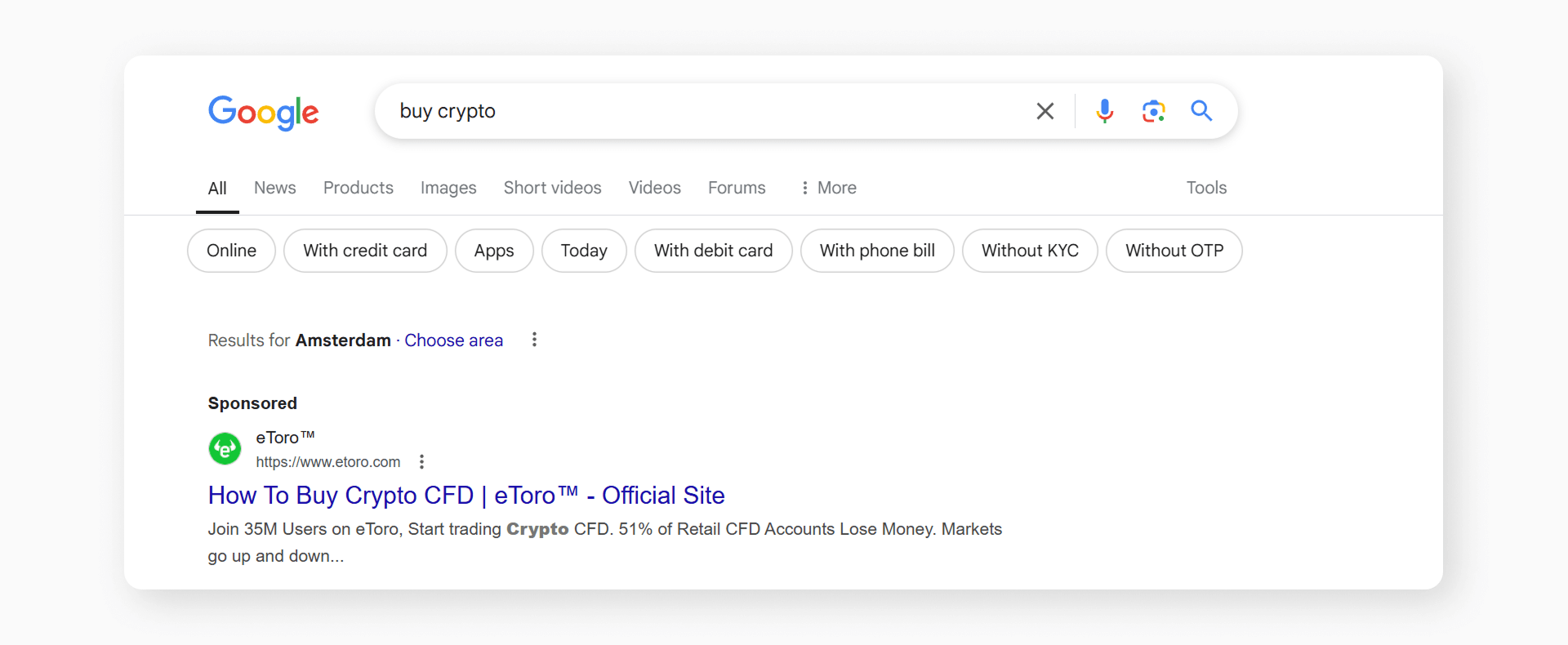The height and width of the screenshot is (645, 1568).
Task: Click the Choose area link
Action: tap(453, 340)
